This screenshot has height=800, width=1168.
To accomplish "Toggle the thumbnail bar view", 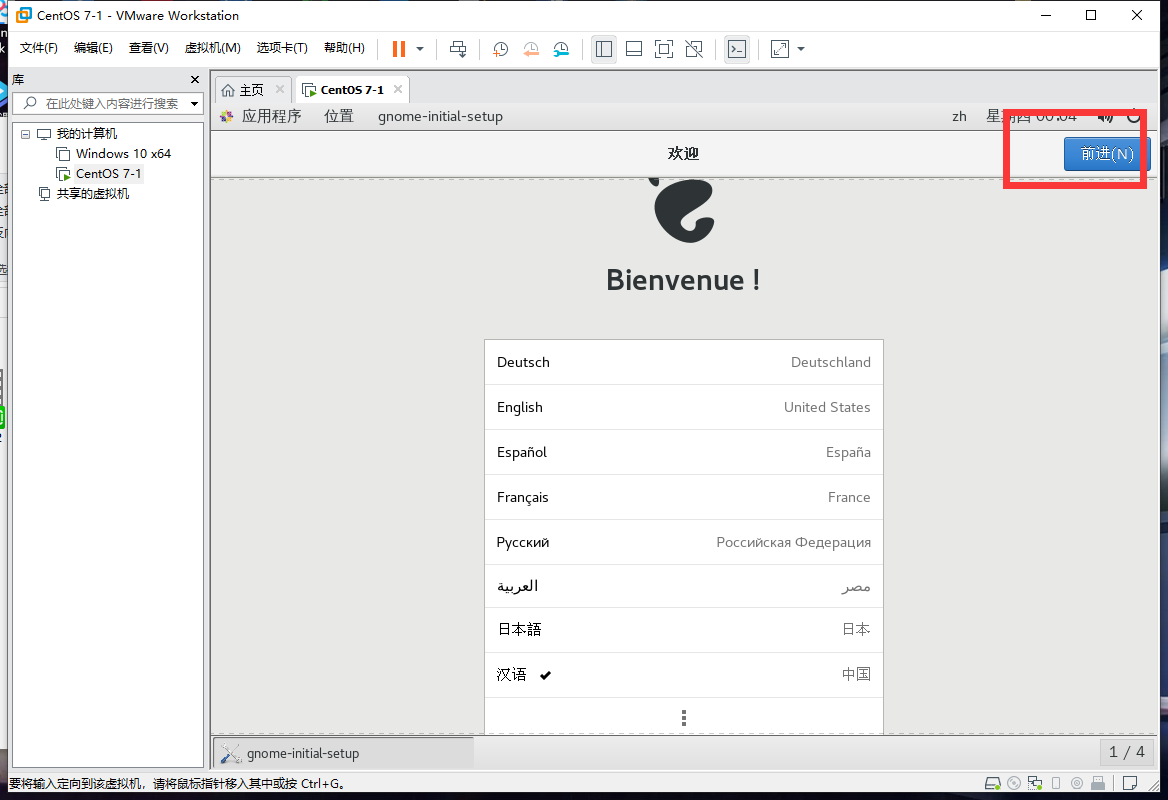I will point(634,49).
